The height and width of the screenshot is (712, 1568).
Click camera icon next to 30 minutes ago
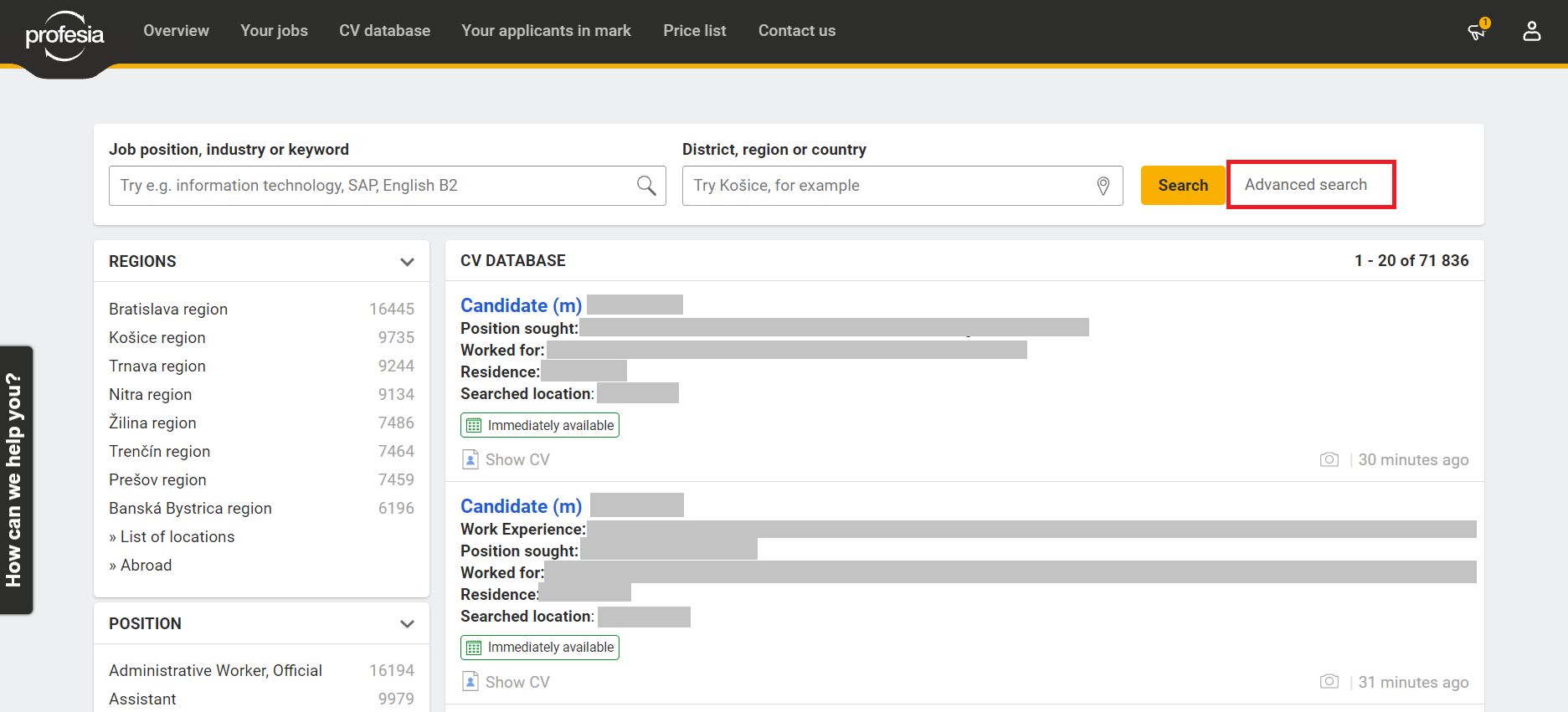(1329, 459)
